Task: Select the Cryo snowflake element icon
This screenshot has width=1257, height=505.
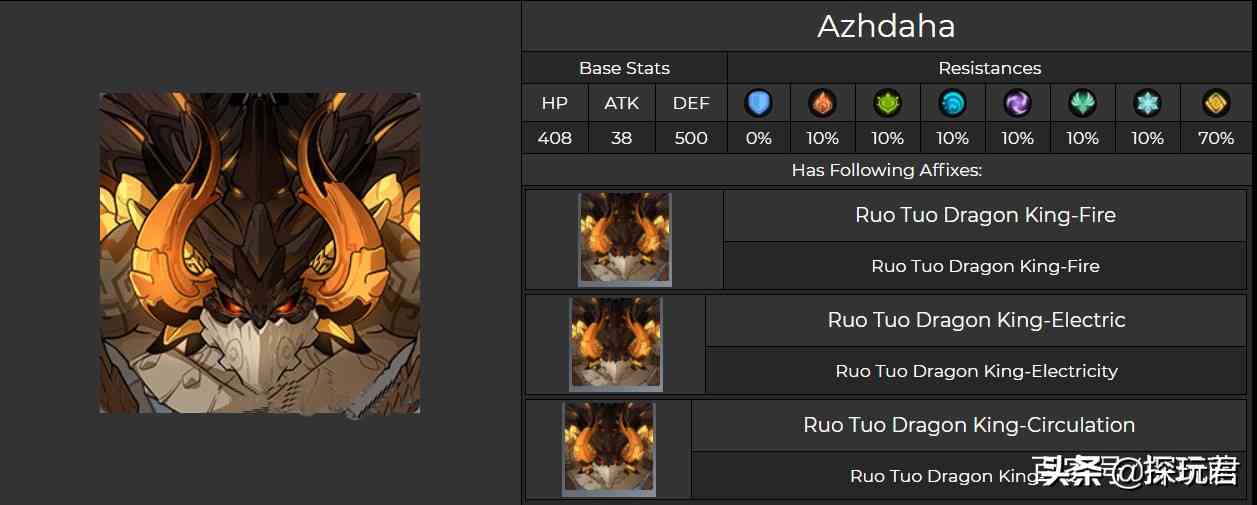Action: [x=1147, y=102]
